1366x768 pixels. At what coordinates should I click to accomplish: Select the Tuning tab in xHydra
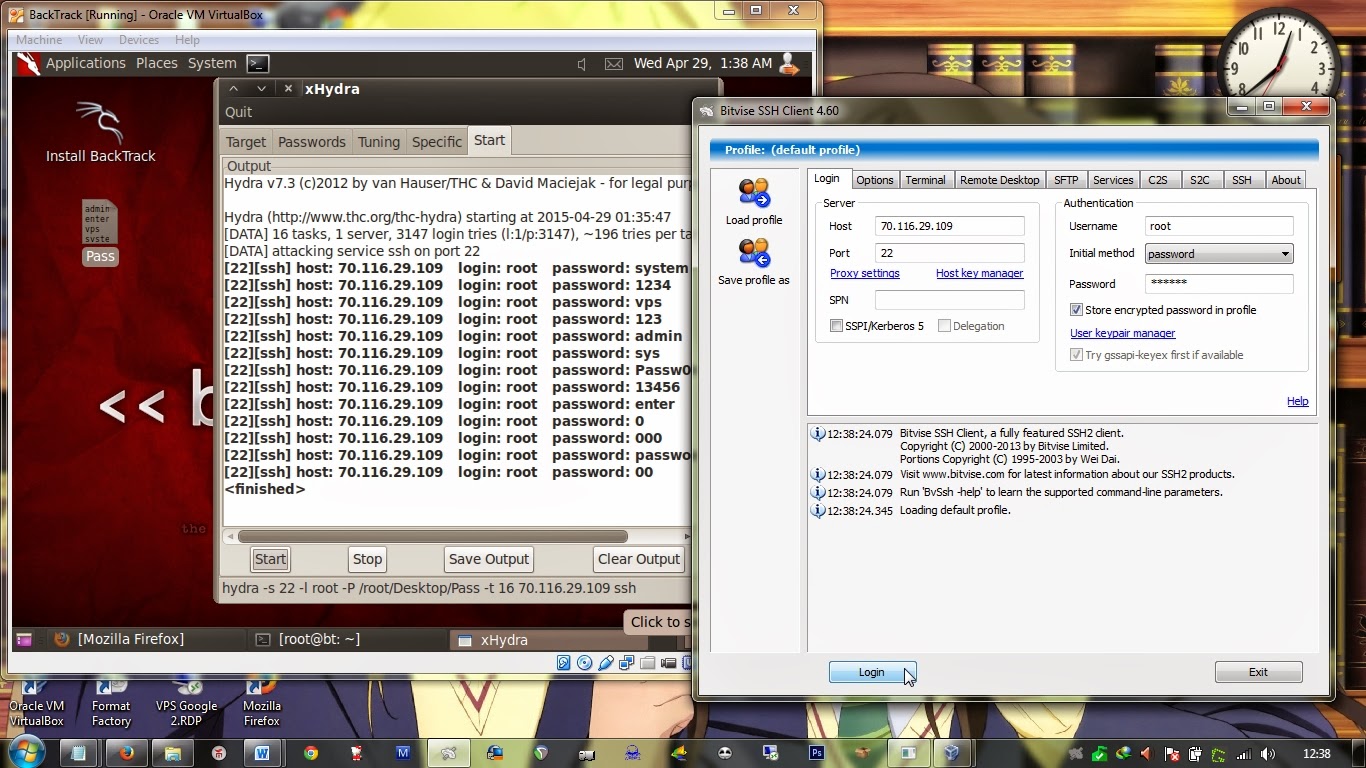(x=379, y=142)
